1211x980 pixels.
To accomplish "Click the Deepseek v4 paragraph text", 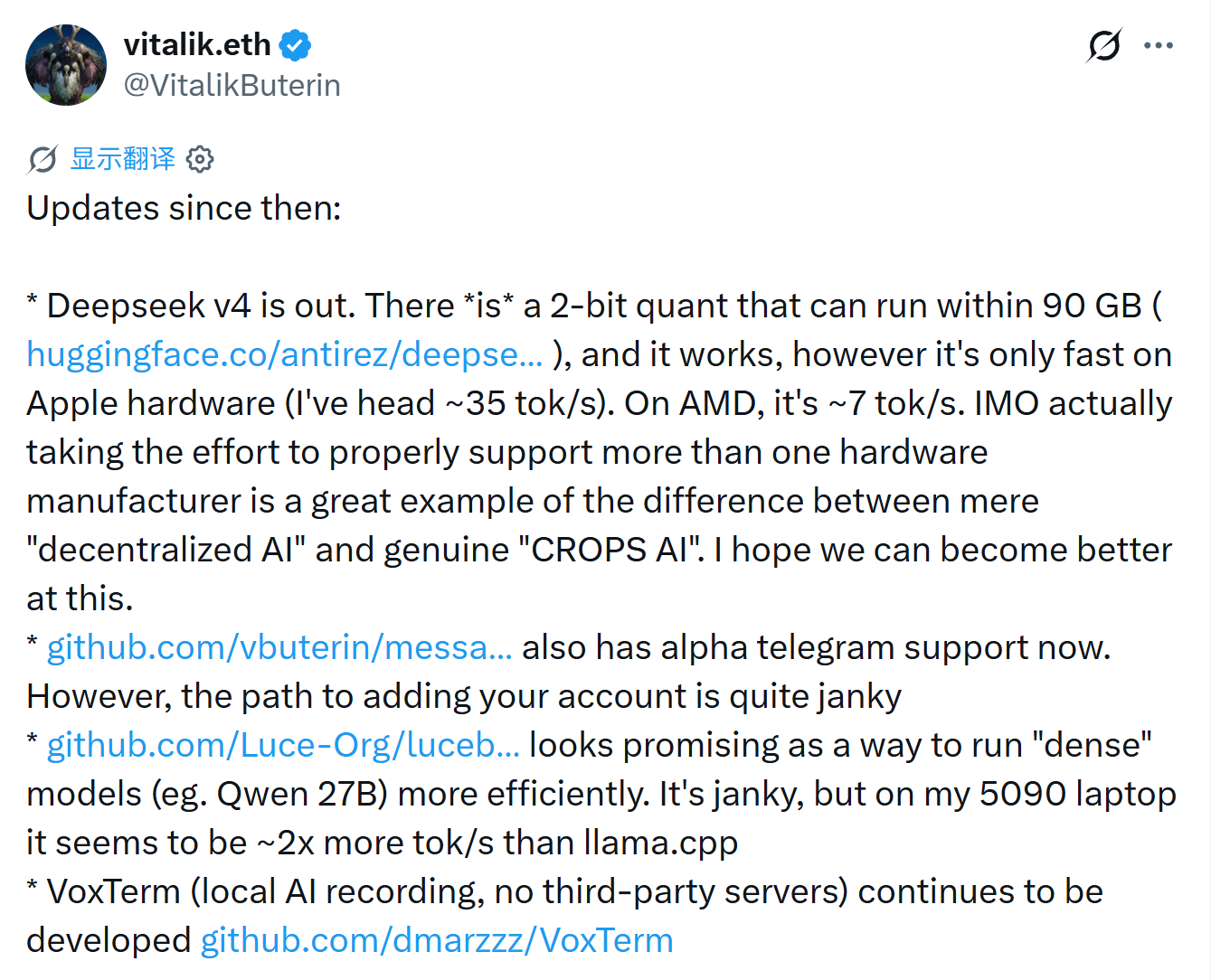I will point(601,452).
